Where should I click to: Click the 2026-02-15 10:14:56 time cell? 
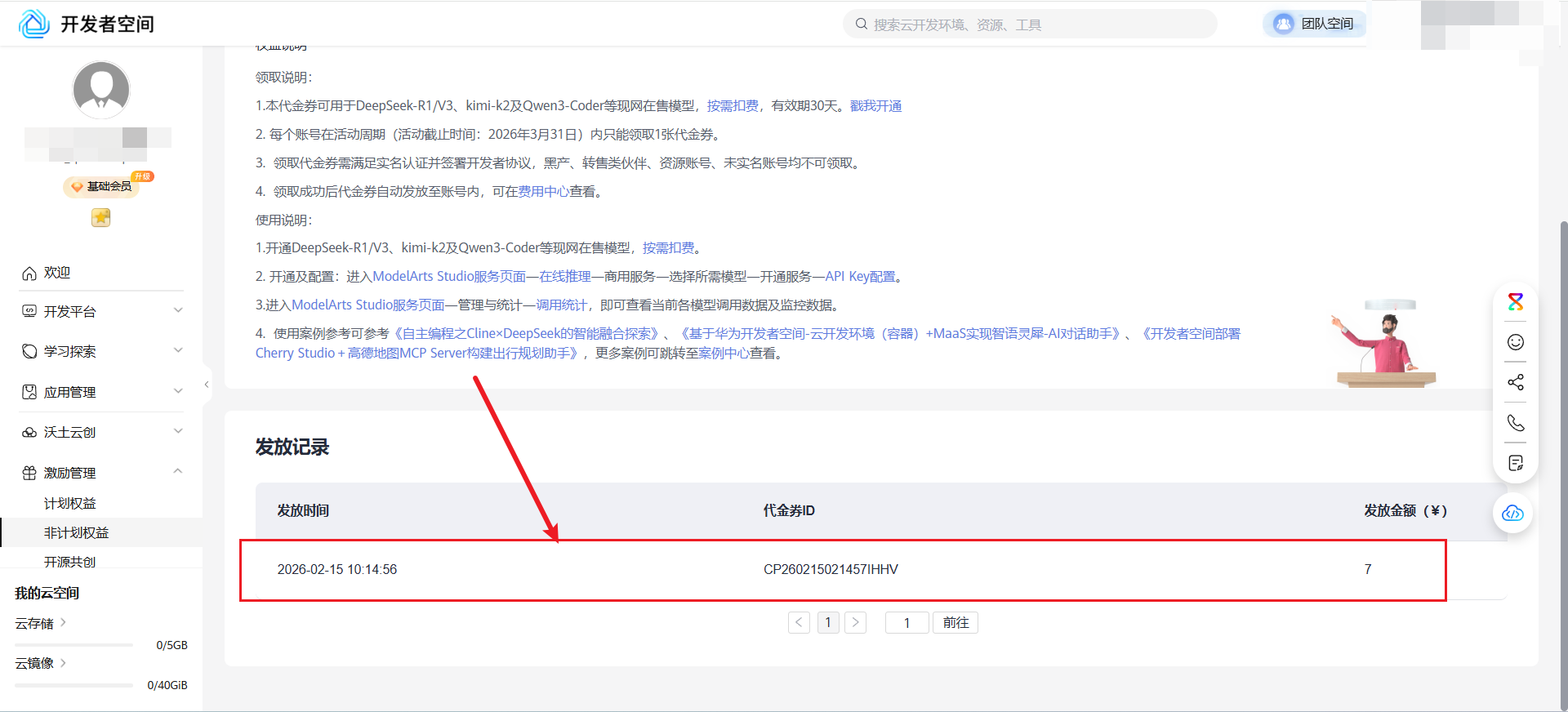point(337,569)
